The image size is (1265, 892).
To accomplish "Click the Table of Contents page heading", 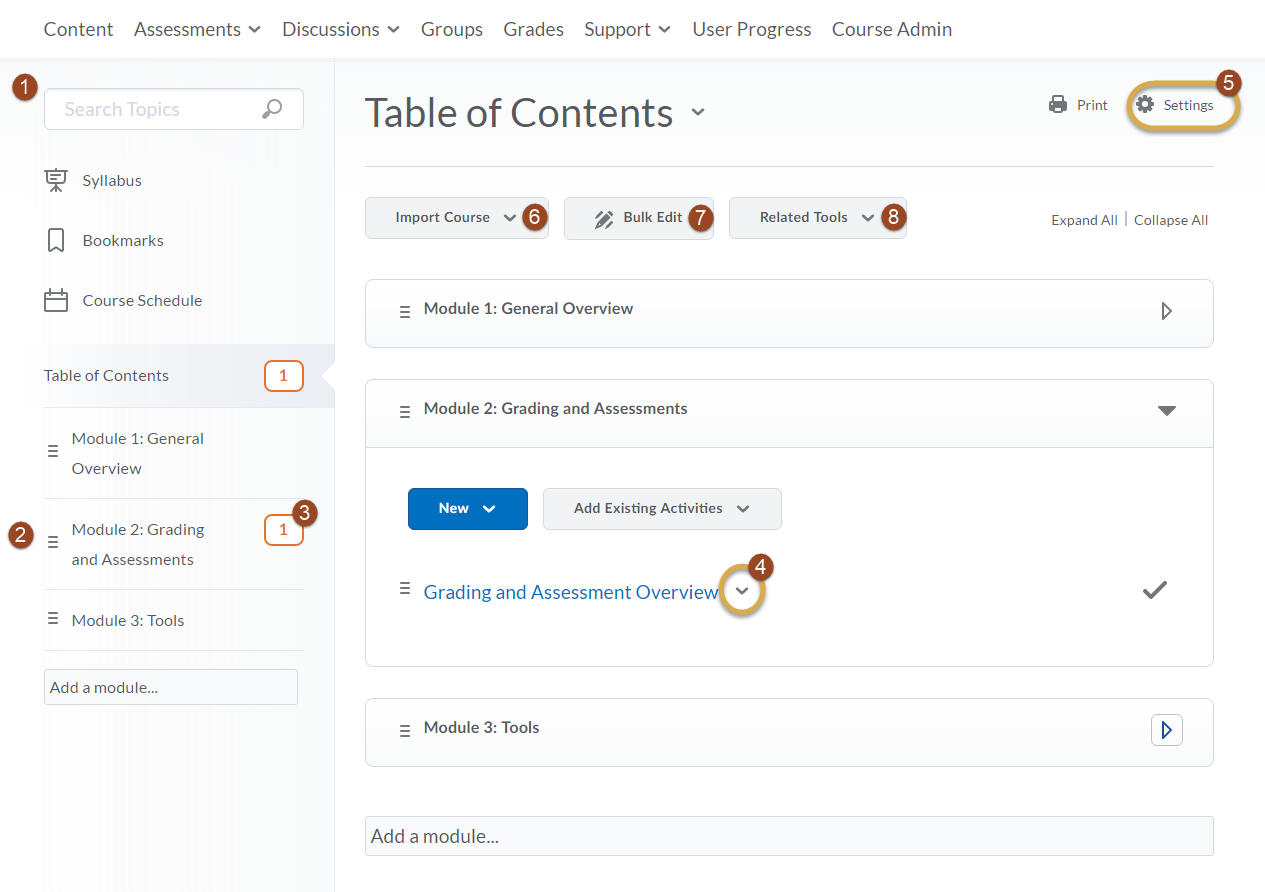I will [519, 113].
